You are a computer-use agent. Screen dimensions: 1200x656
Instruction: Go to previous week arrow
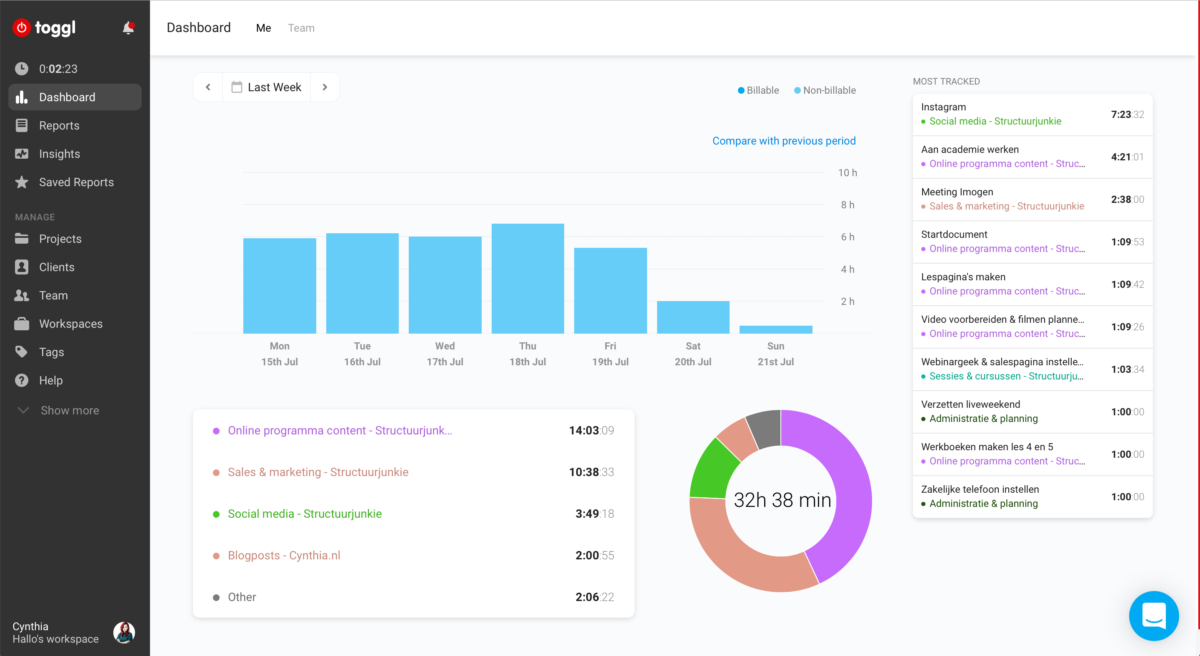tap(208, 87)
